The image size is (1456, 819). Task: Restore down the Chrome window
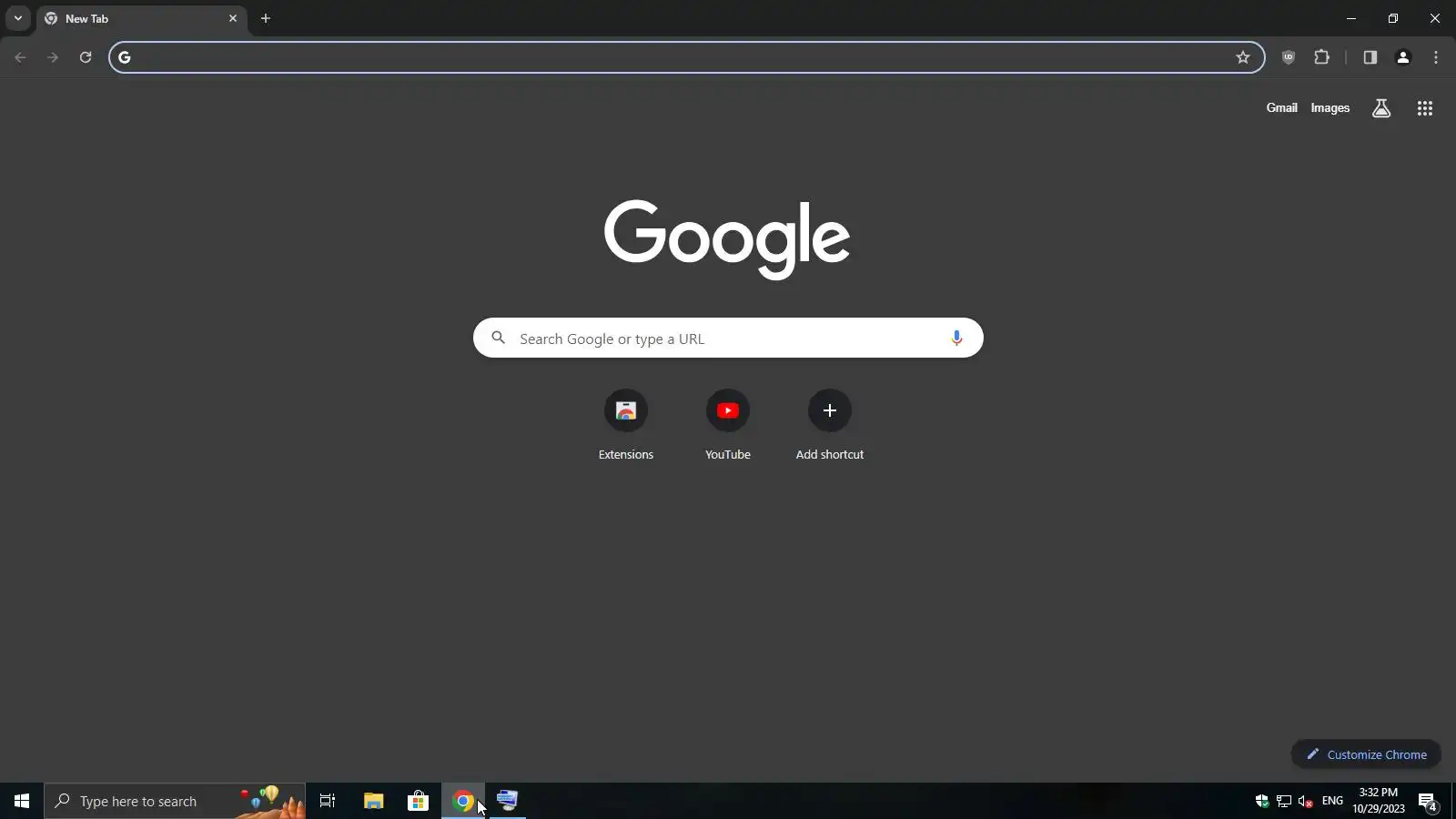[x=1393, y=18]
